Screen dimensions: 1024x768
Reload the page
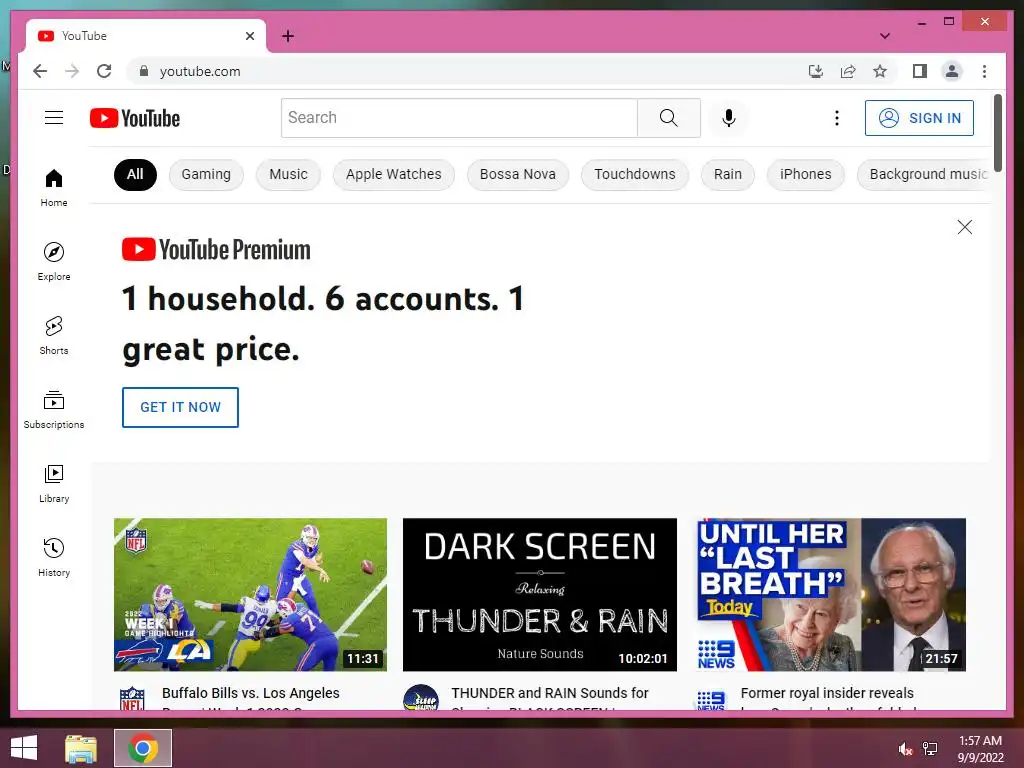(104, 71)
